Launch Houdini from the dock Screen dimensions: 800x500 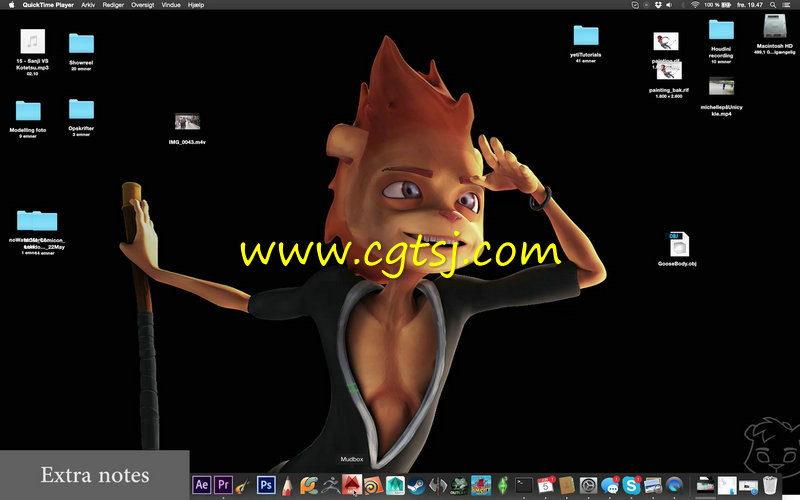pyautogui.click(x=373, y=485)
